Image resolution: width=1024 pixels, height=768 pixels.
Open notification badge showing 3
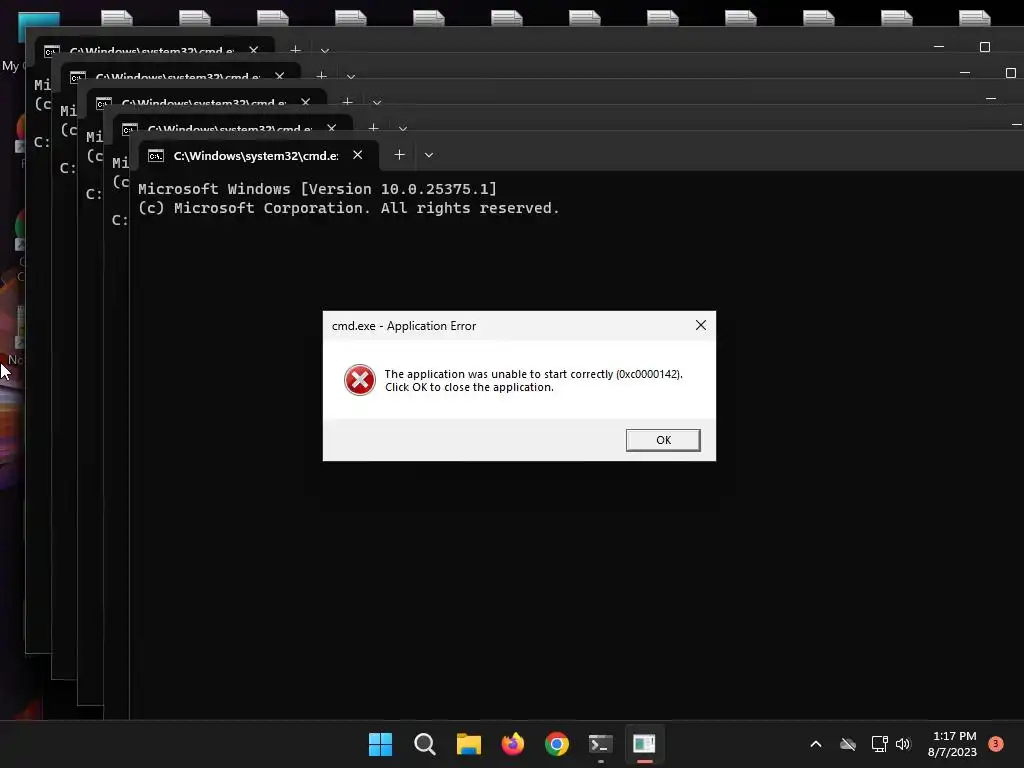tap(996, 744)
